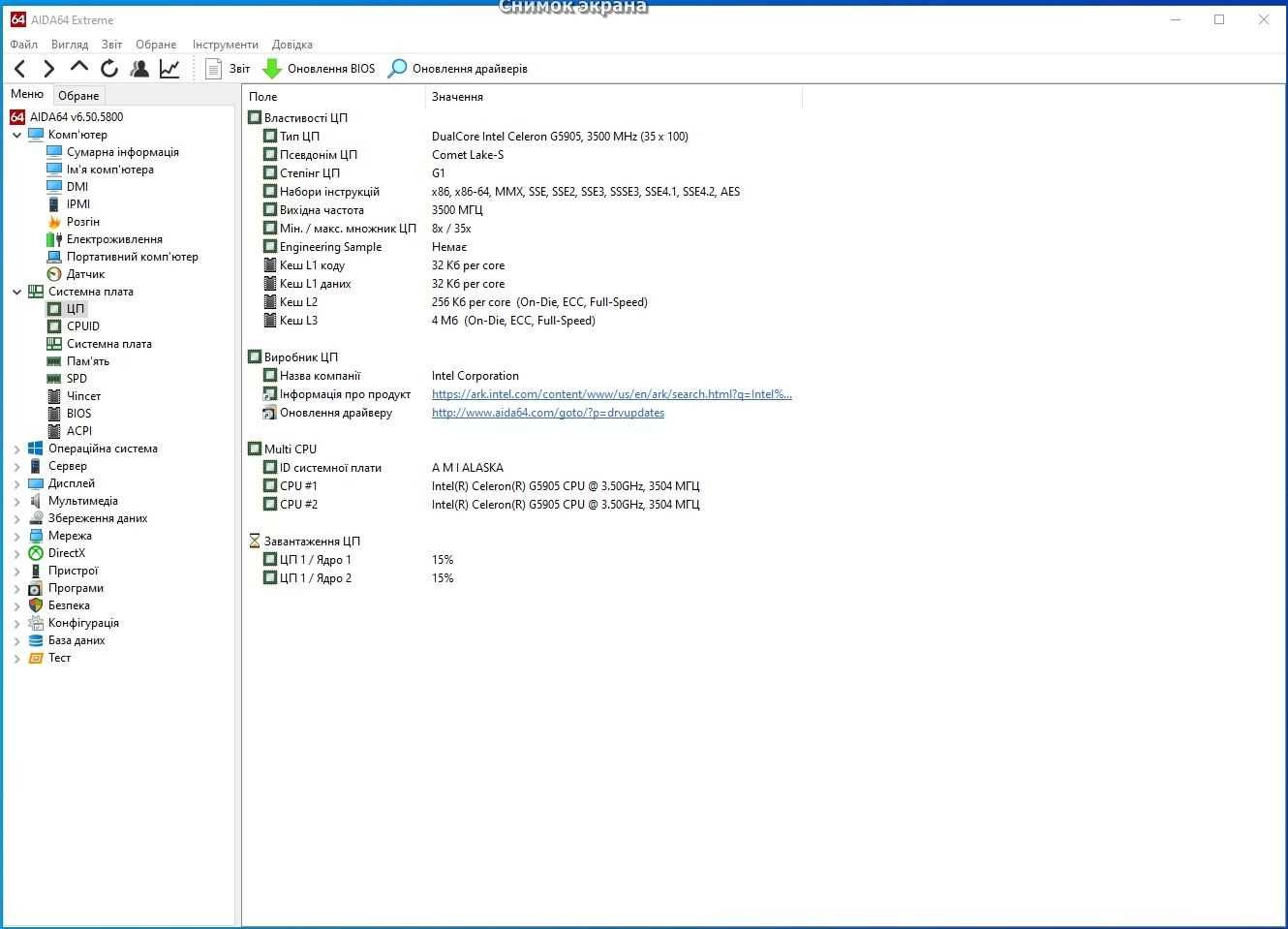Click the Безпека security shield icon
Viewport: 1288px width, 929px height.
[36, 605]
